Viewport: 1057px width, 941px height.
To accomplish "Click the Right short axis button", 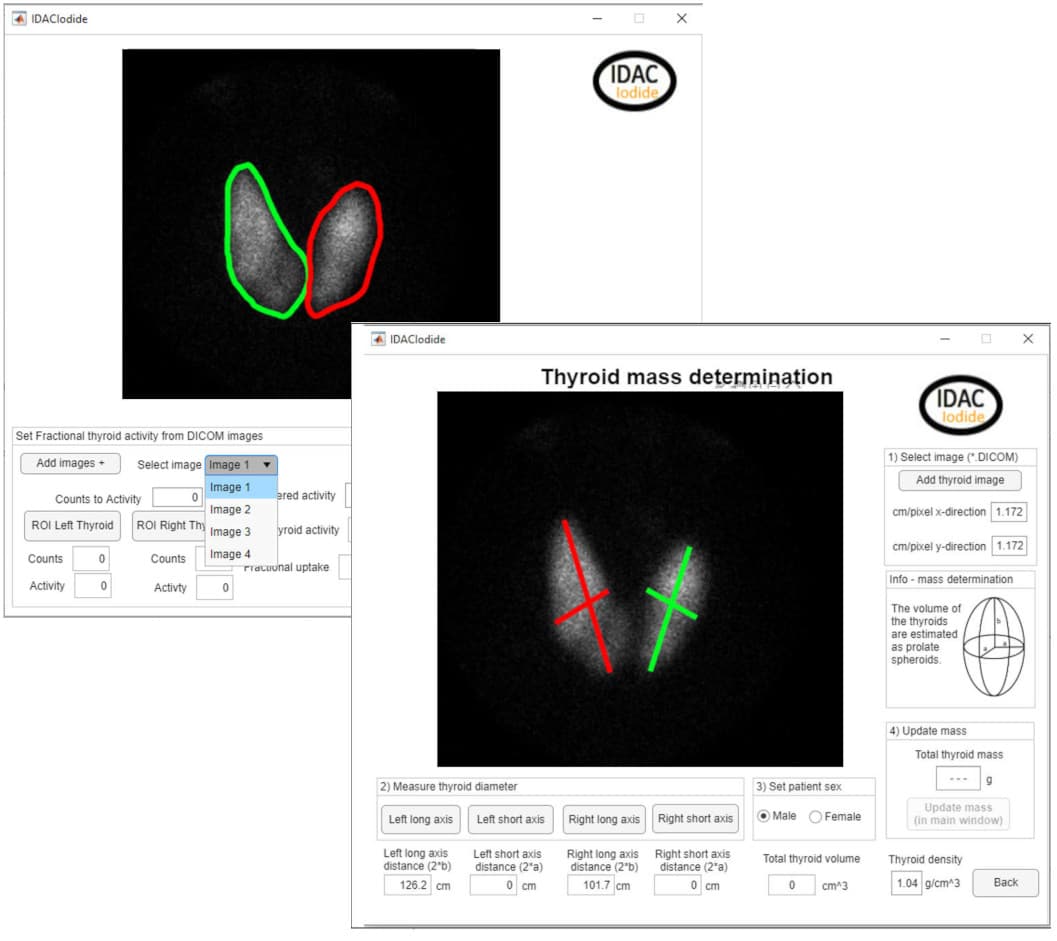I will coord(695,819).
